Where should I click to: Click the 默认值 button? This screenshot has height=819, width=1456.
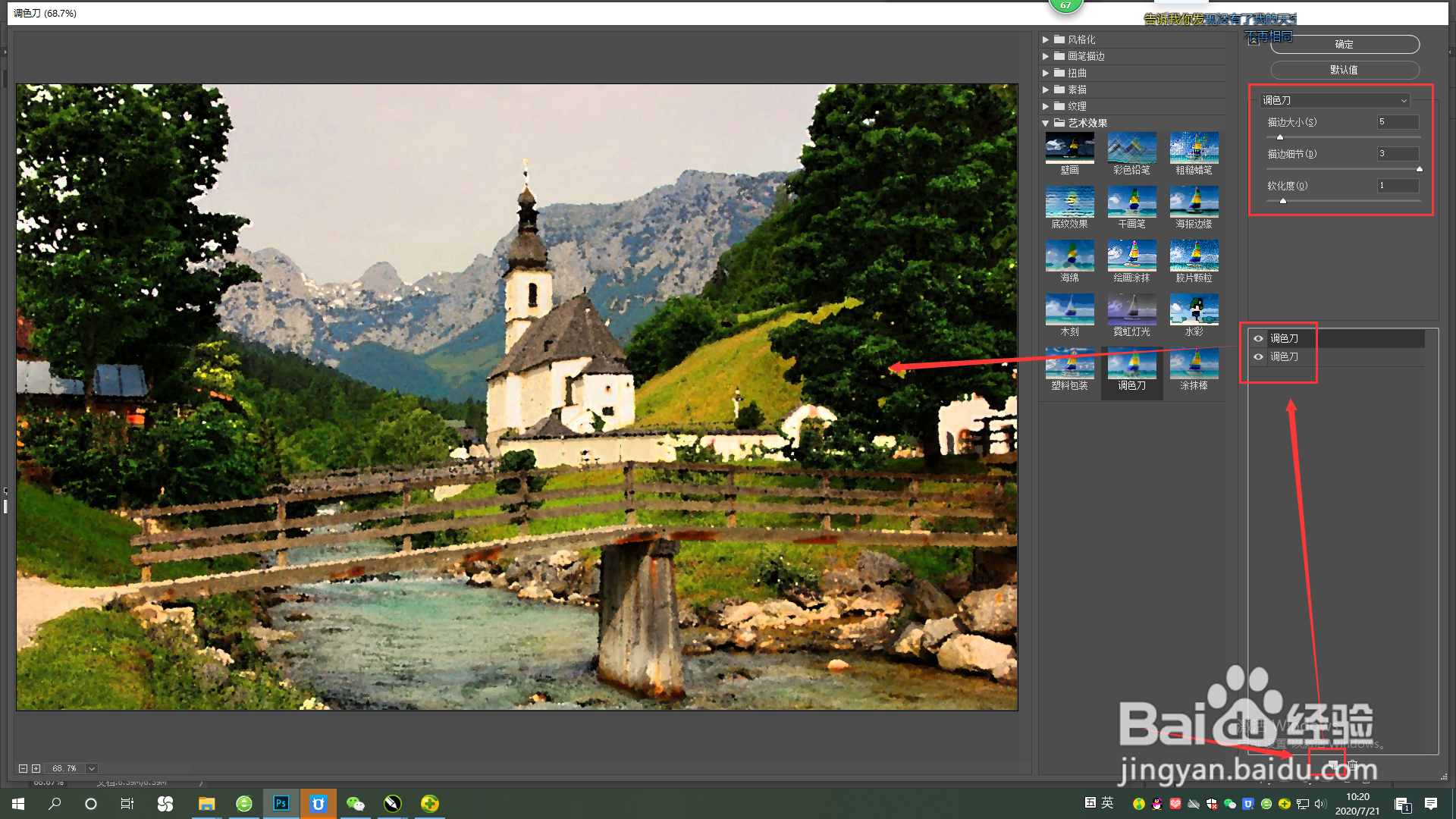point(1345,70)
